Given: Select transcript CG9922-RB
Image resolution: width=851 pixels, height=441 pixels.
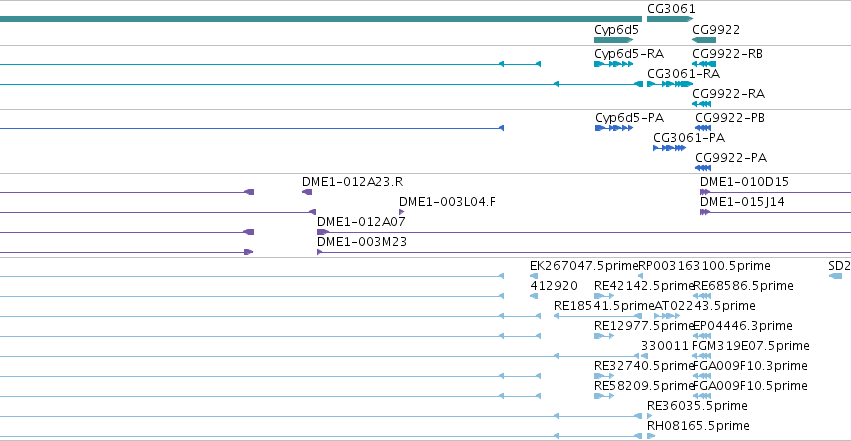Looking at the screenshot, I should pyautogui.click(x=704, y=64).
